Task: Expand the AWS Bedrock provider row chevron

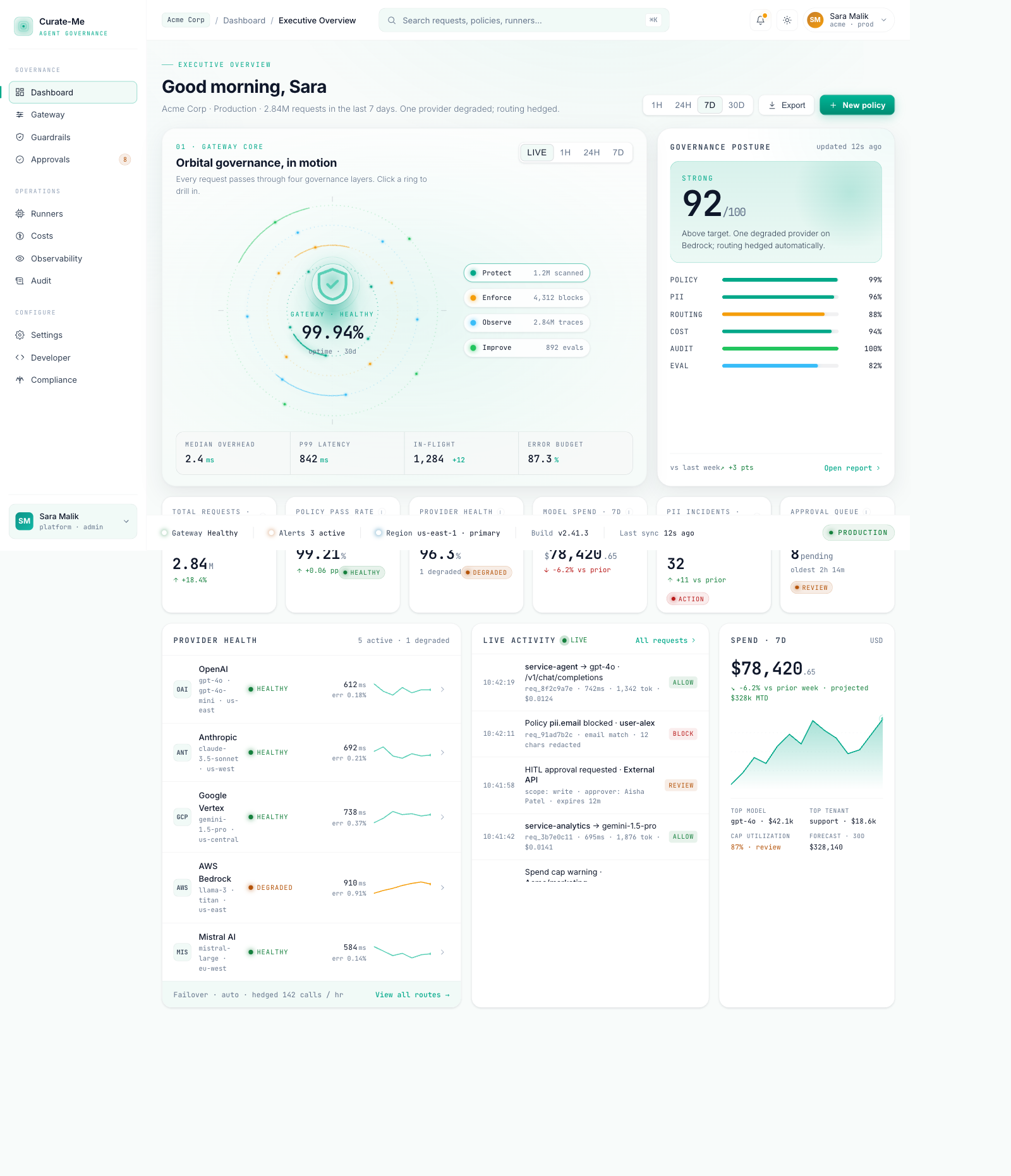Action: click(442, 887)
